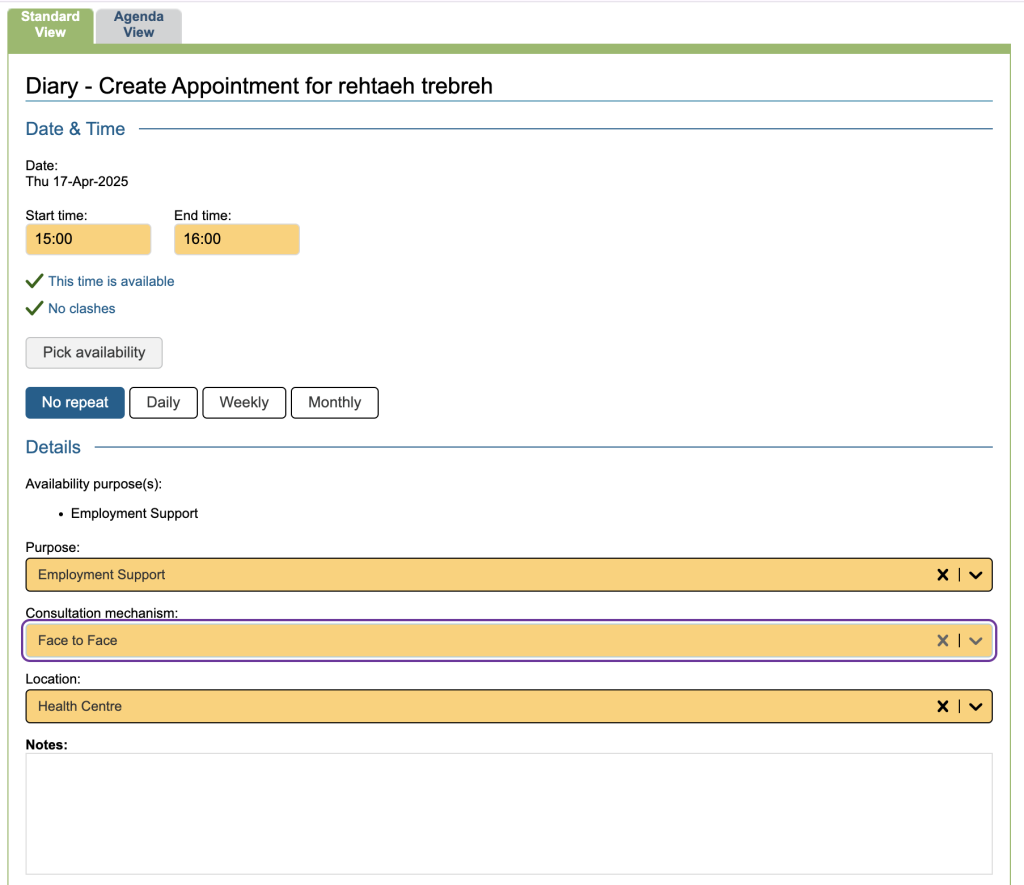Click the 'This time is available' link
Image resolution: width=1024 pixels, height=885 pixels.
click(111, 282)
